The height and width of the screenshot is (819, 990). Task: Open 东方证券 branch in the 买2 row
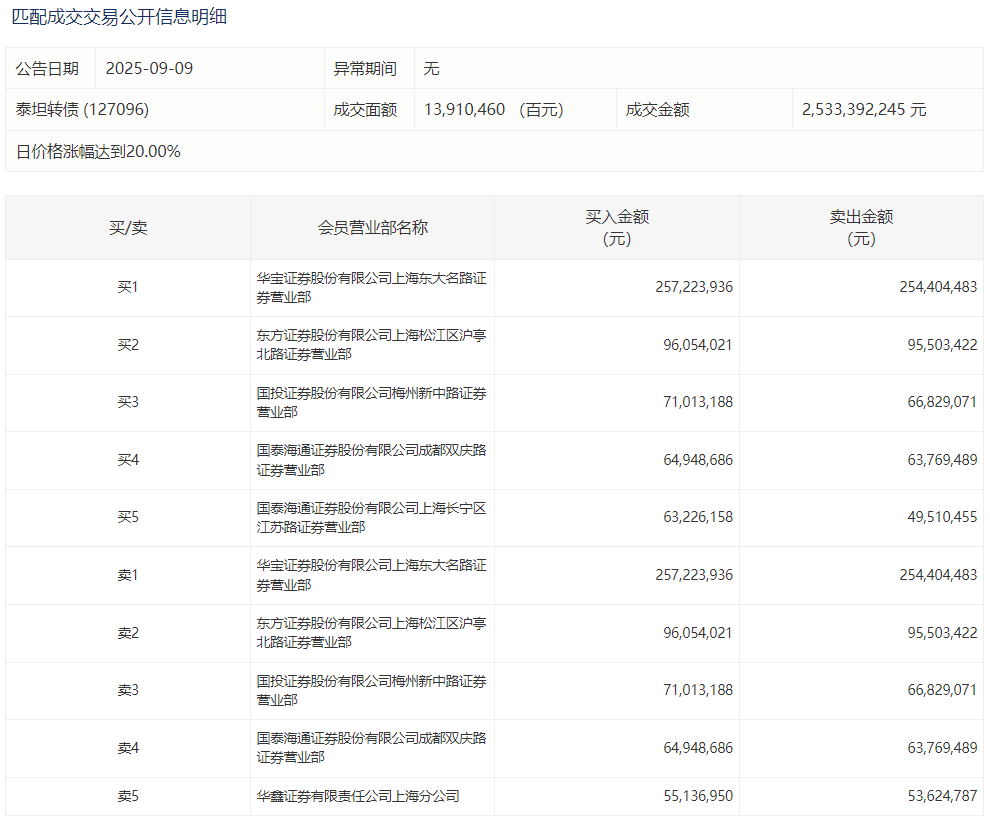click(x=371, y=345)
